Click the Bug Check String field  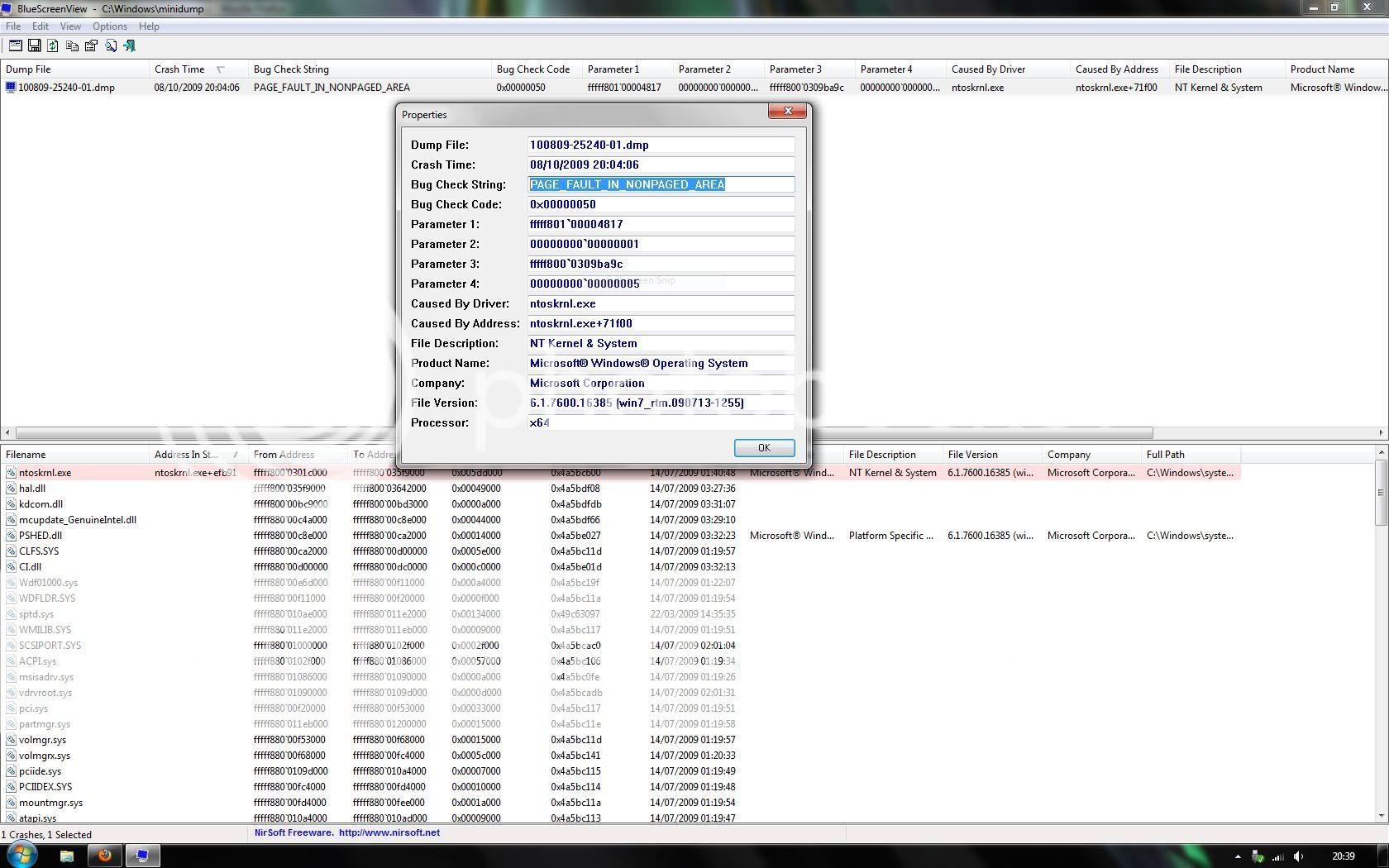click(661, 184)
